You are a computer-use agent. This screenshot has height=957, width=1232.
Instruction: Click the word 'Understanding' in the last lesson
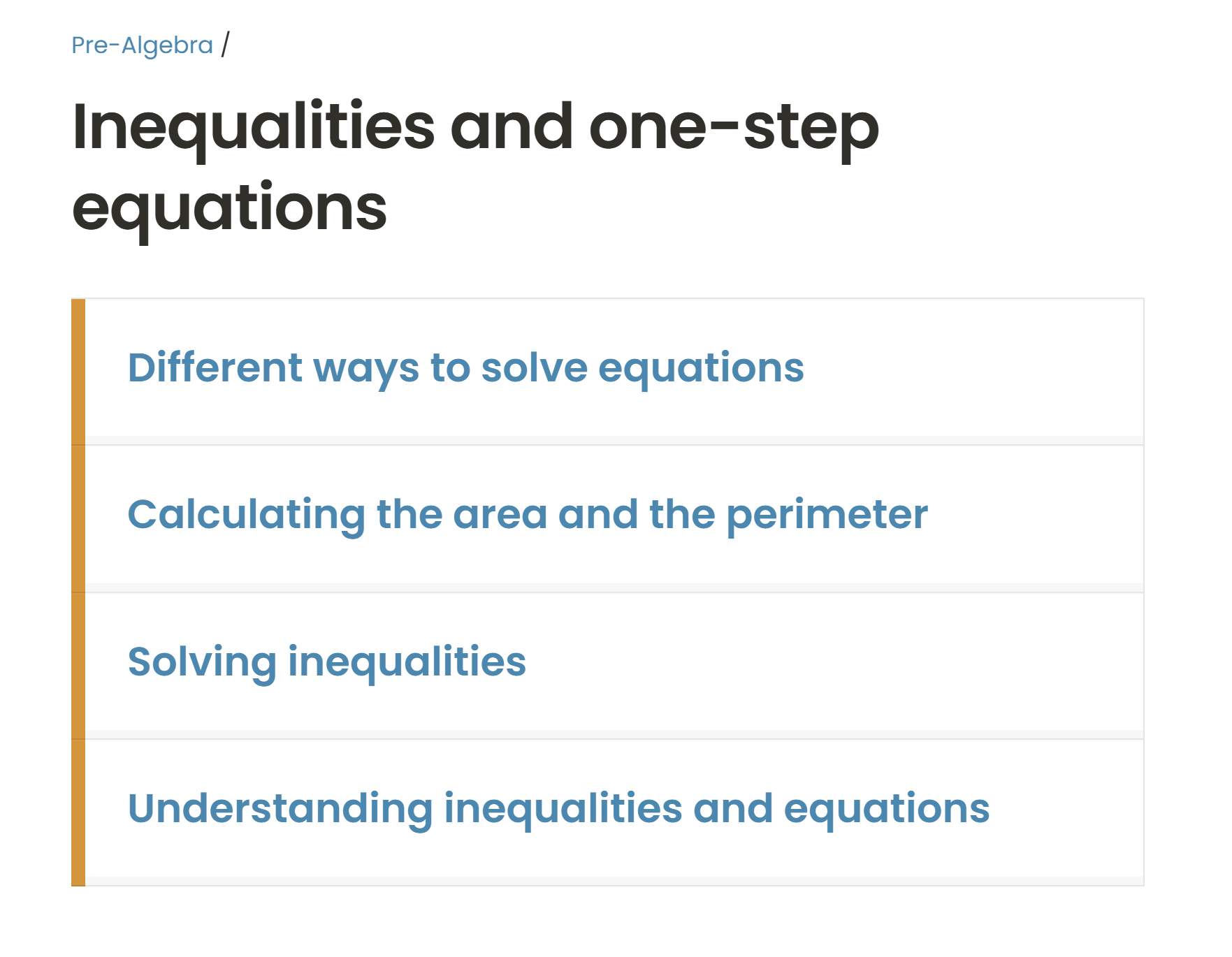[280, 809]
